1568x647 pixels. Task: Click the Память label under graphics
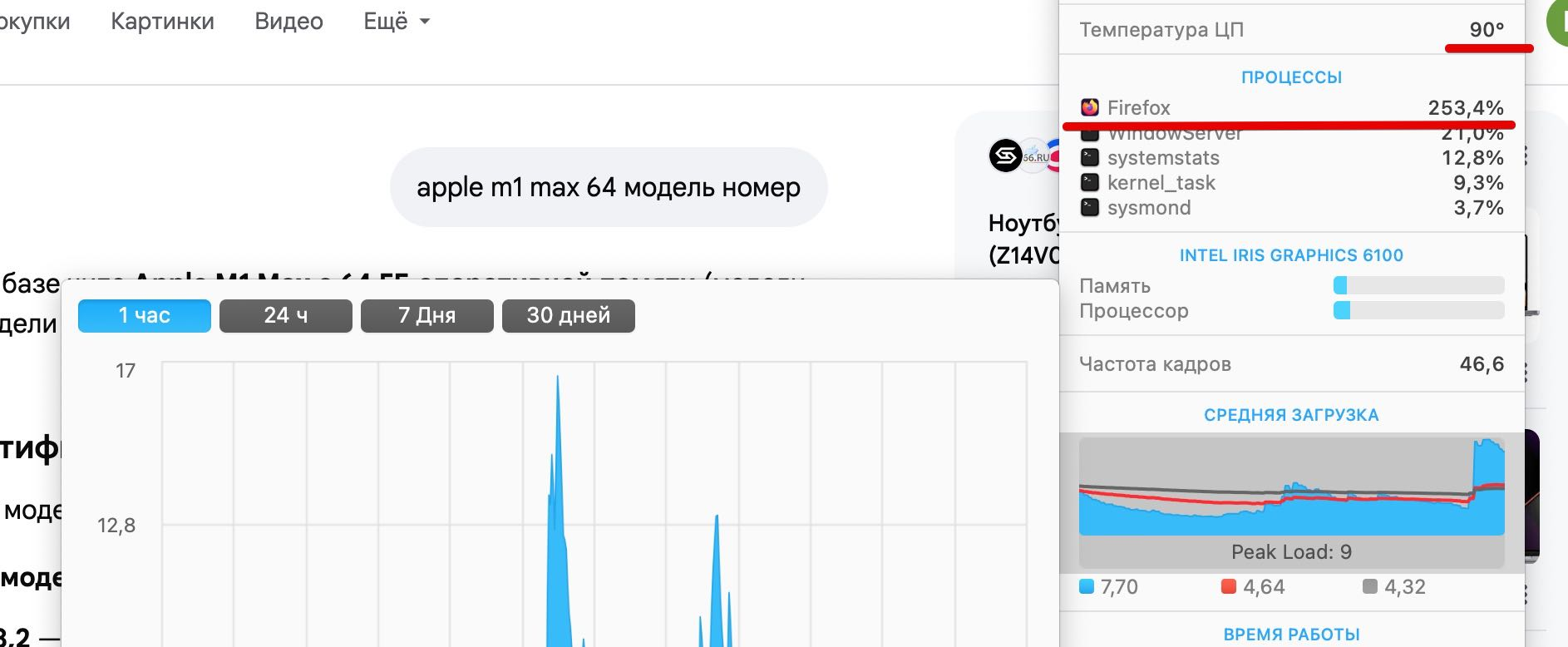point(1115,286)
